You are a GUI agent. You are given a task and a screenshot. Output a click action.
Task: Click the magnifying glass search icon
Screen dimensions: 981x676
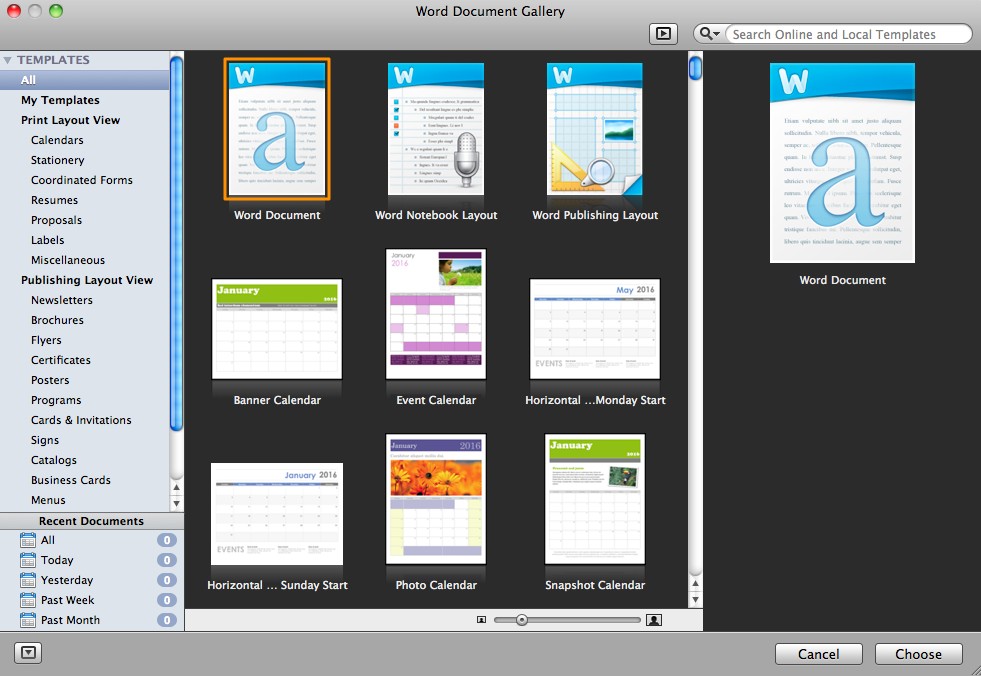[705, 34]
